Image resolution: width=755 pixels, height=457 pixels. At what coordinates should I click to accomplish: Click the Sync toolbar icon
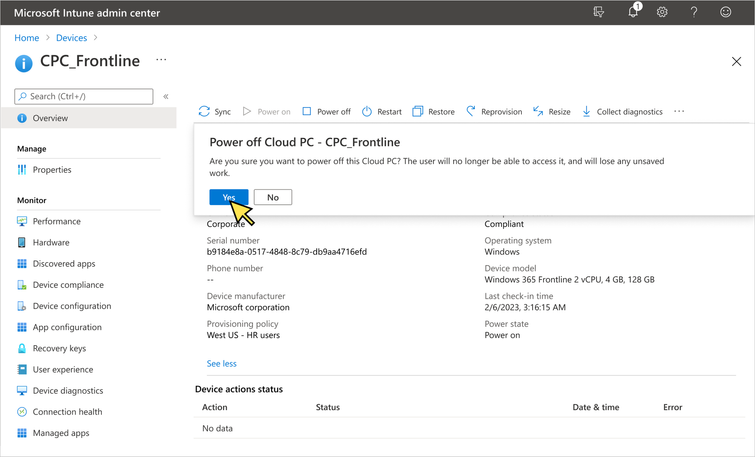[204, 111]
